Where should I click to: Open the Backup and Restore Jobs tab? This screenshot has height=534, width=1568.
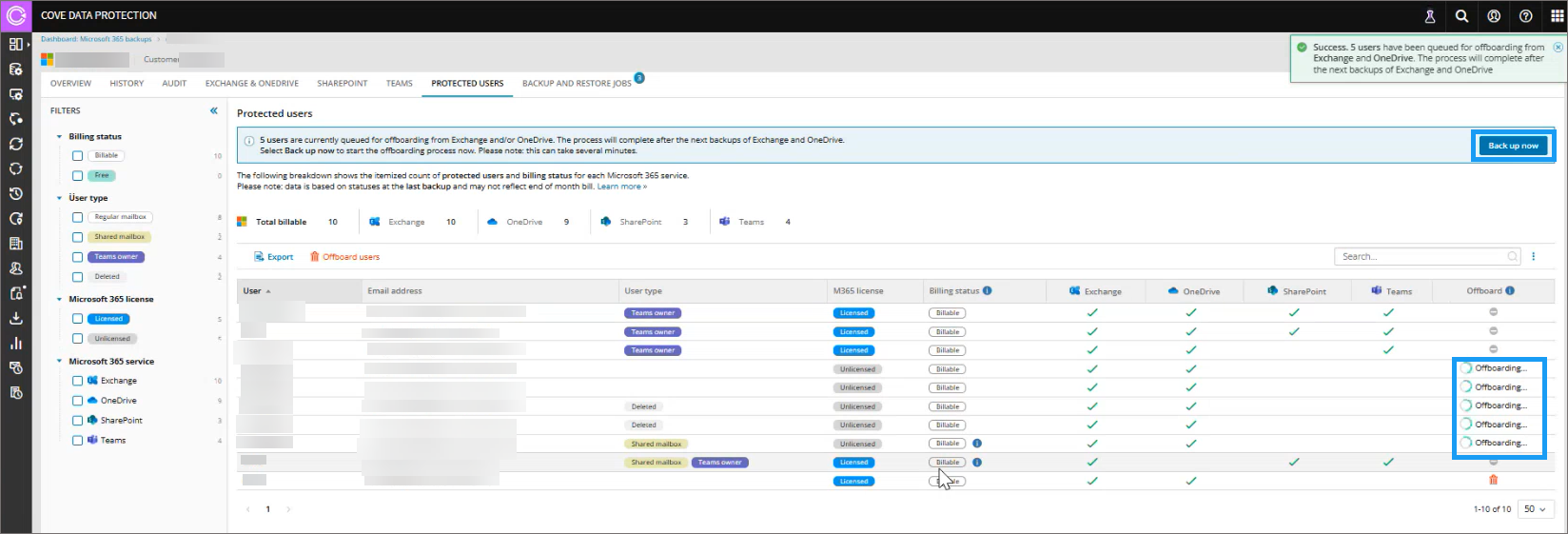pyautogui.click(x=577, y=84)
